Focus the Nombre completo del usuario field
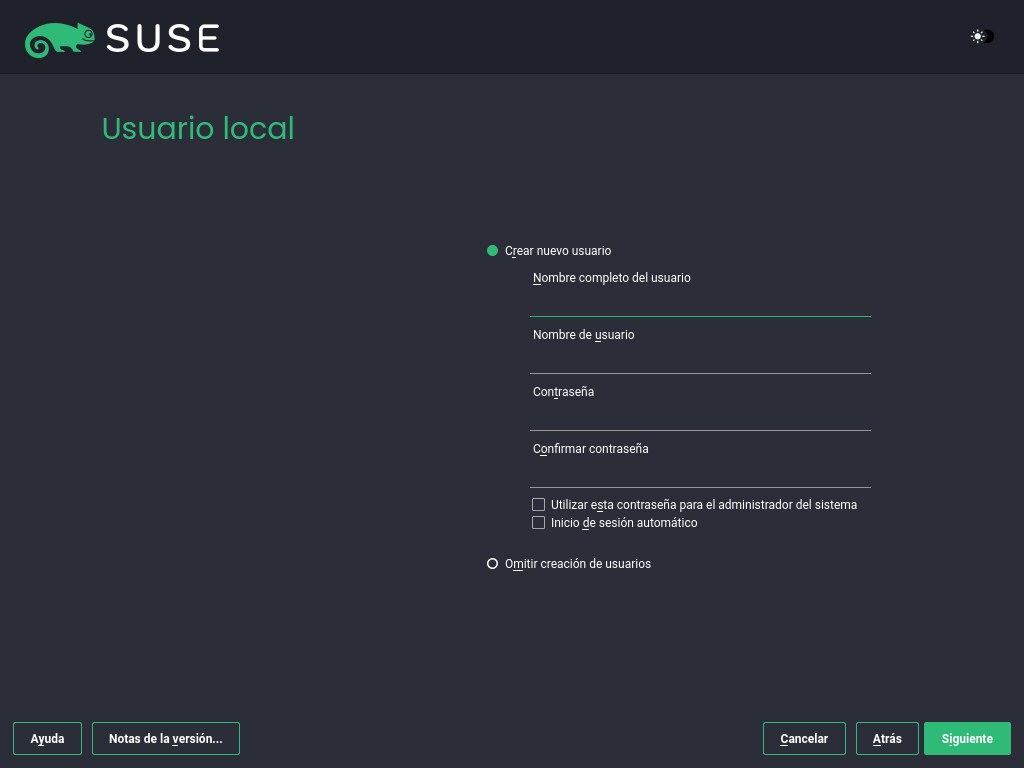 click(700, 304)
